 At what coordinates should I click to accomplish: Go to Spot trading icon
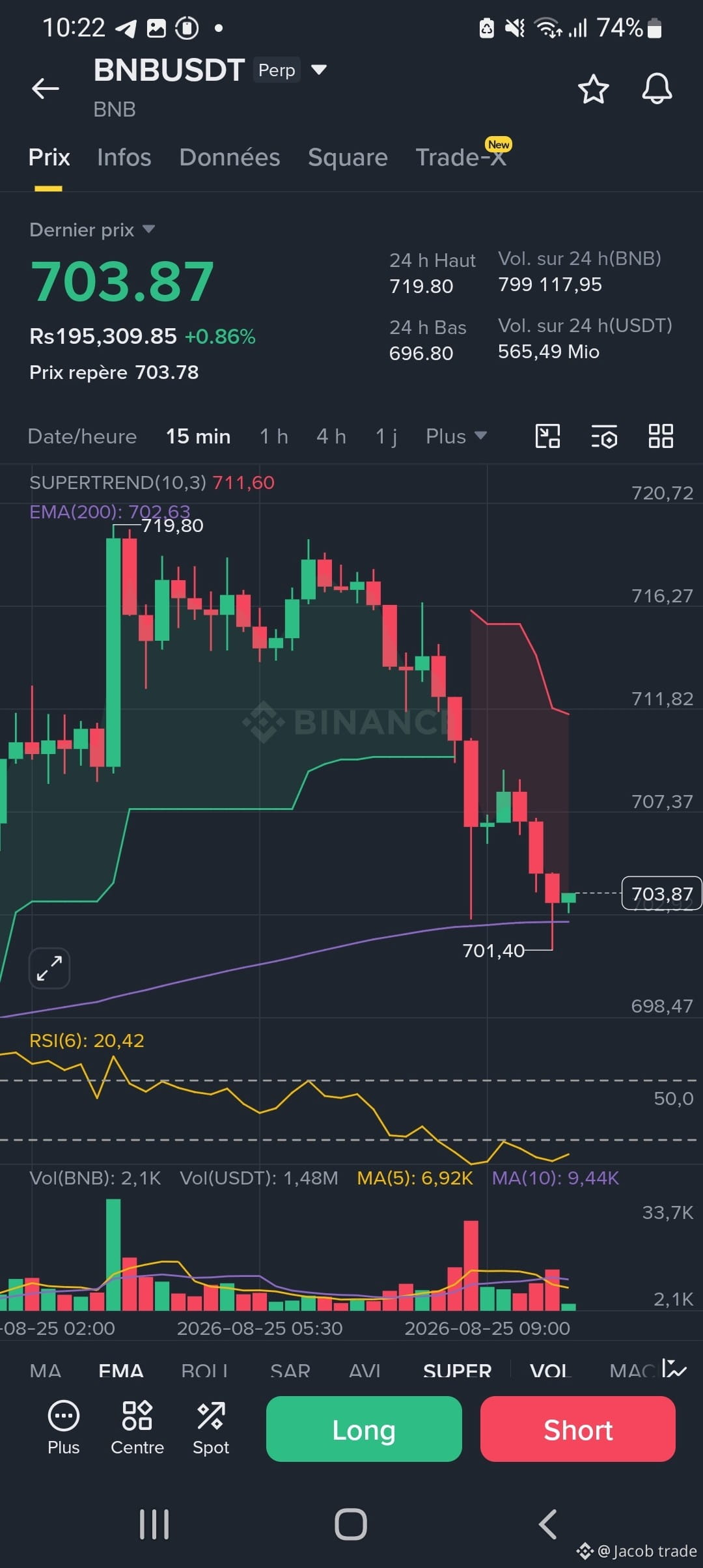coord(211,1427)
